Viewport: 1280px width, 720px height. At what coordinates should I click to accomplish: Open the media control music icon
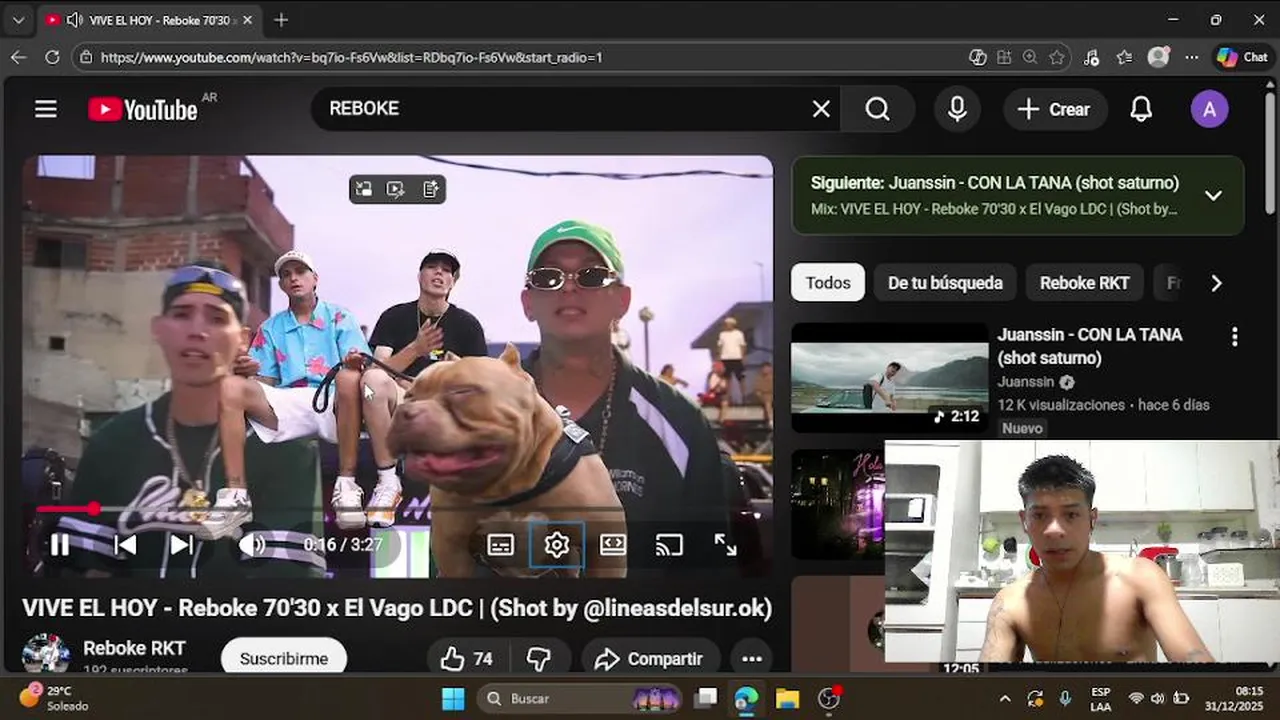[x=1091, y=57]
